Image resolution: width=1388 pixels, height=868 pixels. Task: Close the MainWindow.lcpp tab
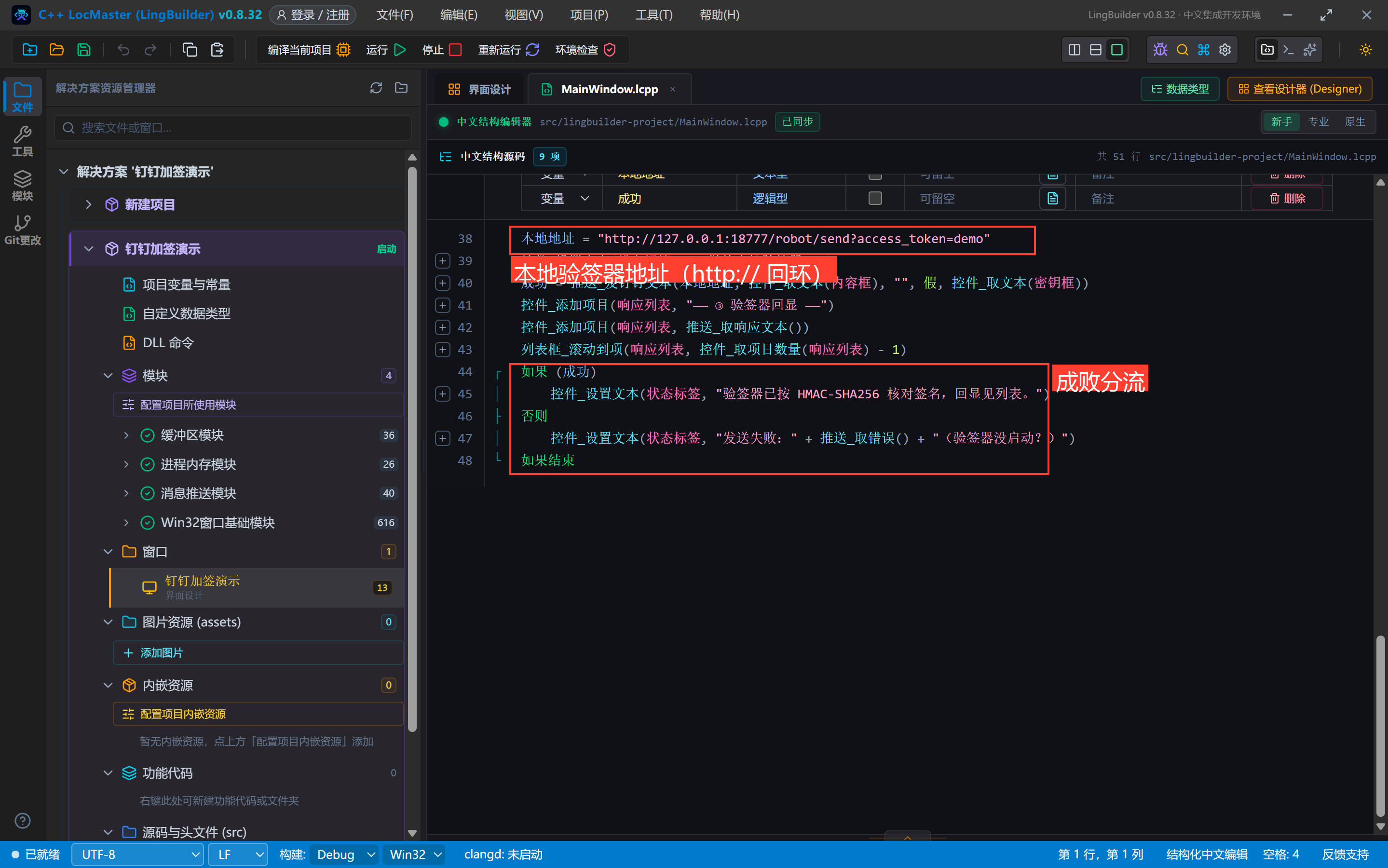coord(672,89)
